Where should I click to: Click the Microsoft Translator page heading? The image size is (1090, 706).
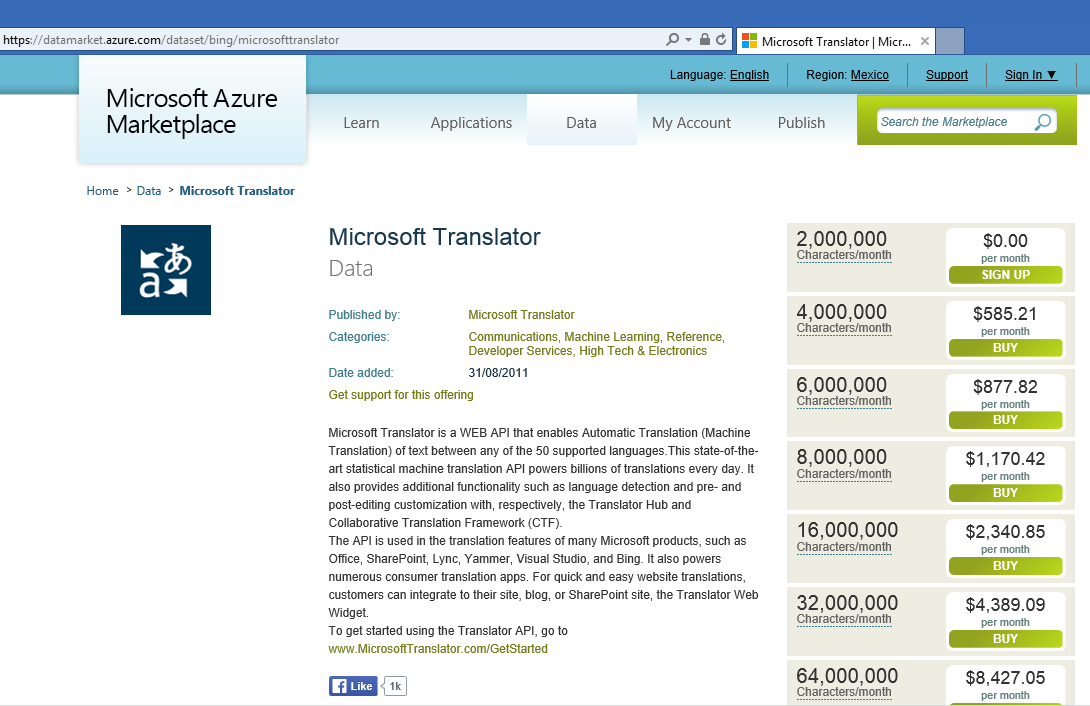coord(434,237)
